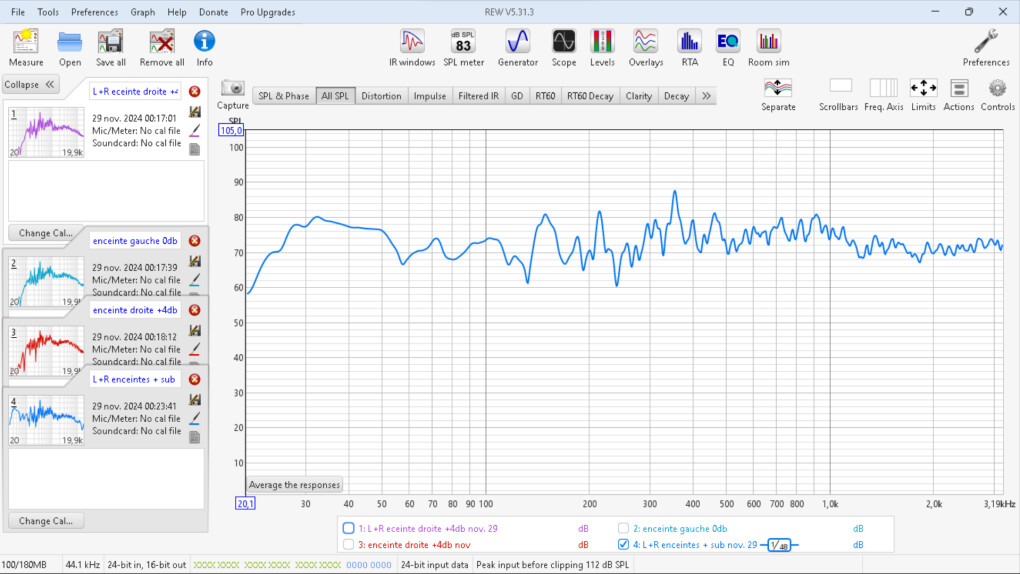Collapse the measurements panel
This screenshot has width=1020, height=574.
pos(30,85)
